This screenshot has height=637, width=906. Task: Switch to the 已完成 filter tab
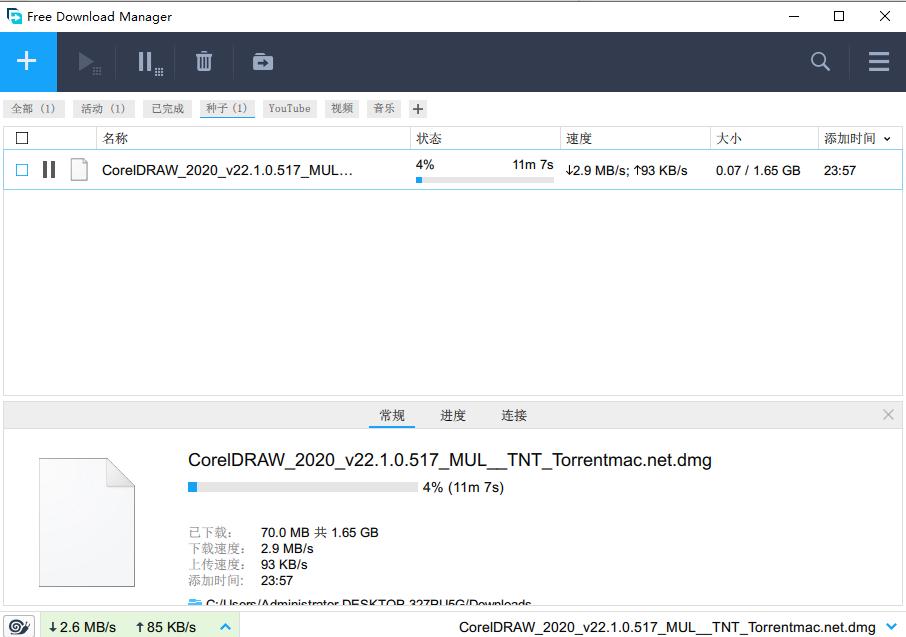[x=168, y=109]
